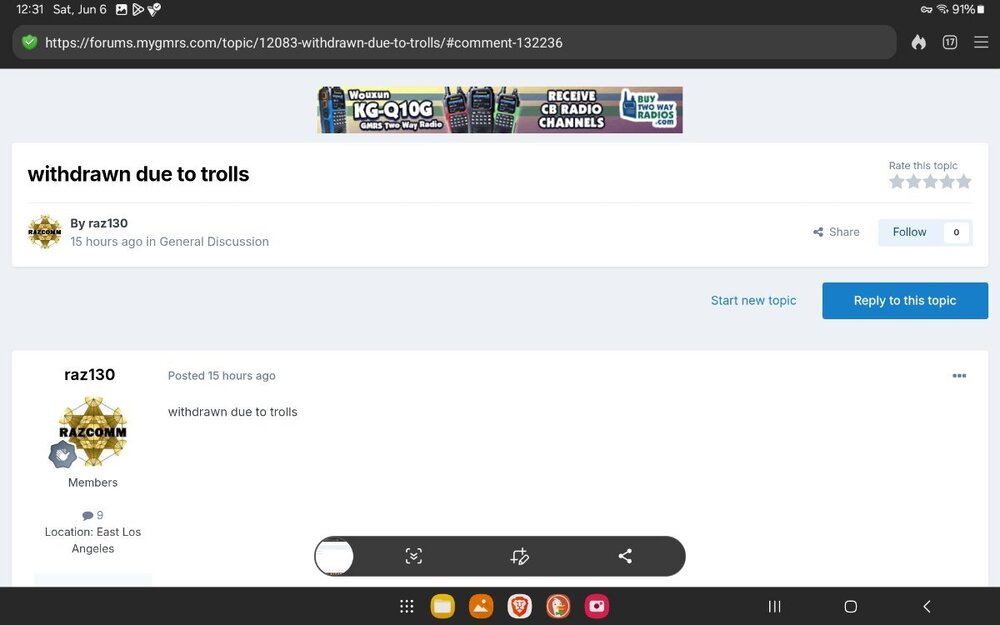Image resolution: width=1000 pixels, height=625 pixels.
Task: Click Reply to this topic button
Action: (x=905, y=300)
